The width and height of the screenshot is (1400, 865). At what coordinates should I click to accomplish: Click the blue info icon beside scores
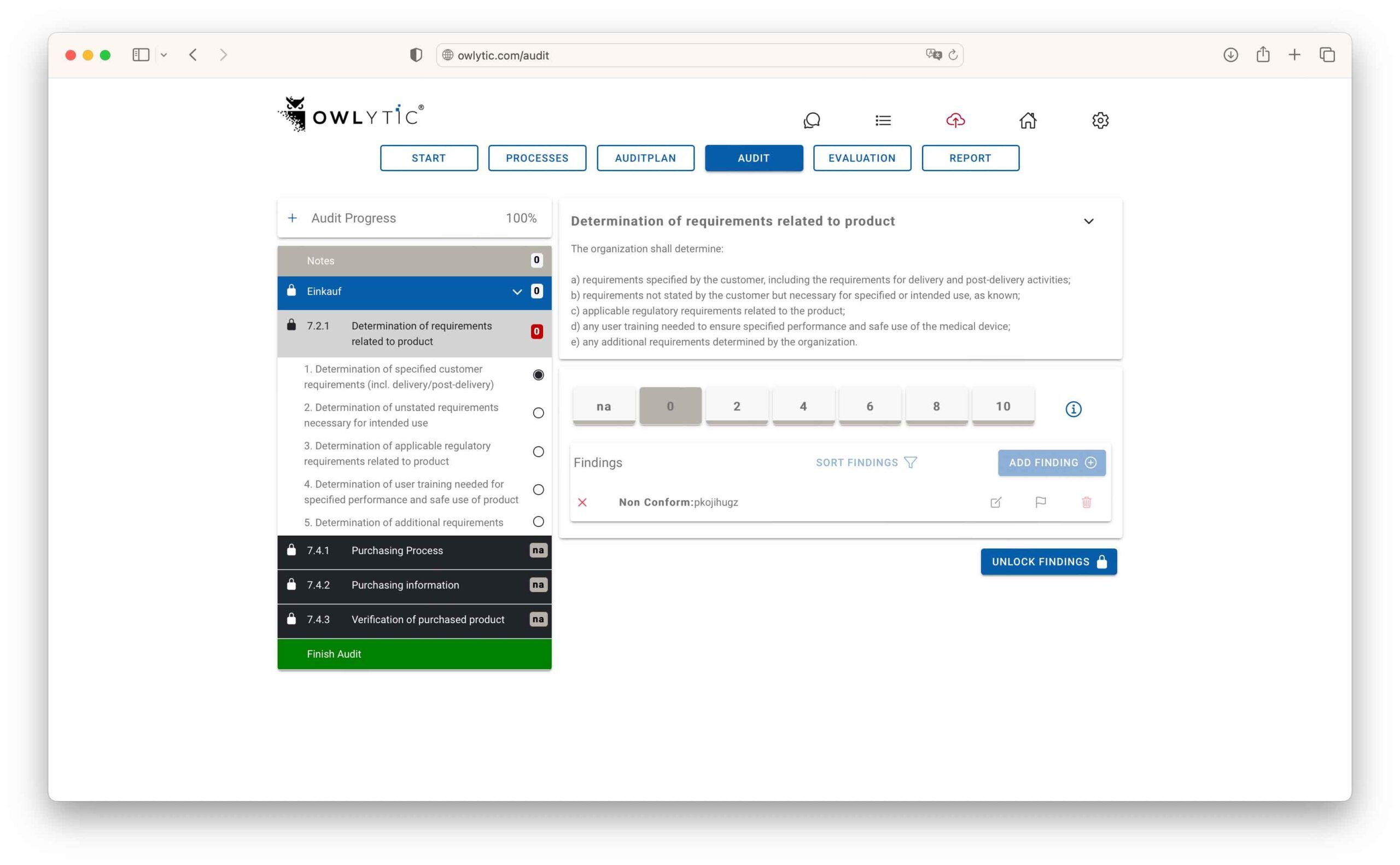1073,409
